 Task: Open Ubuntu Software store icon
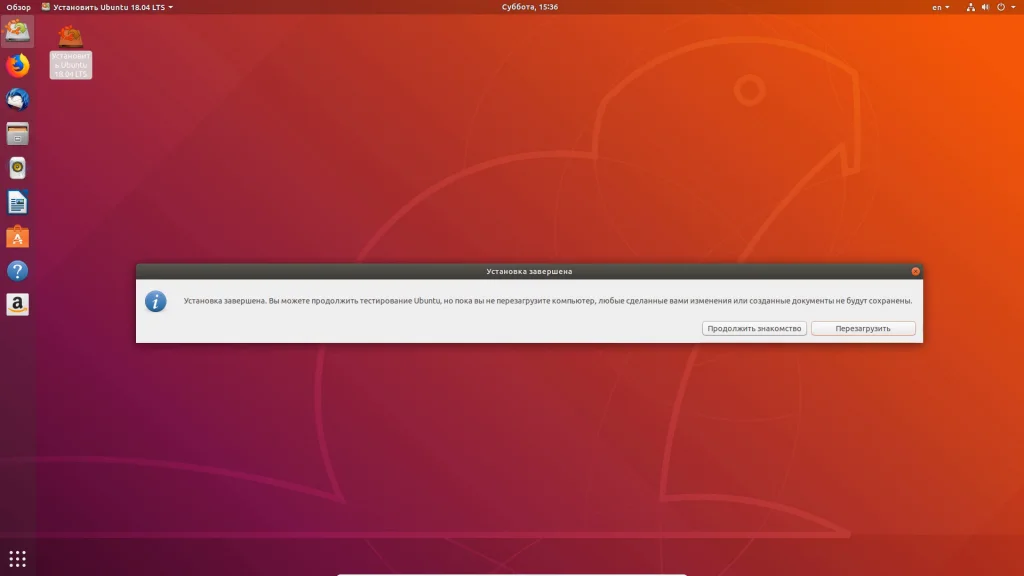pyautogui.click(x=18, y=236)
